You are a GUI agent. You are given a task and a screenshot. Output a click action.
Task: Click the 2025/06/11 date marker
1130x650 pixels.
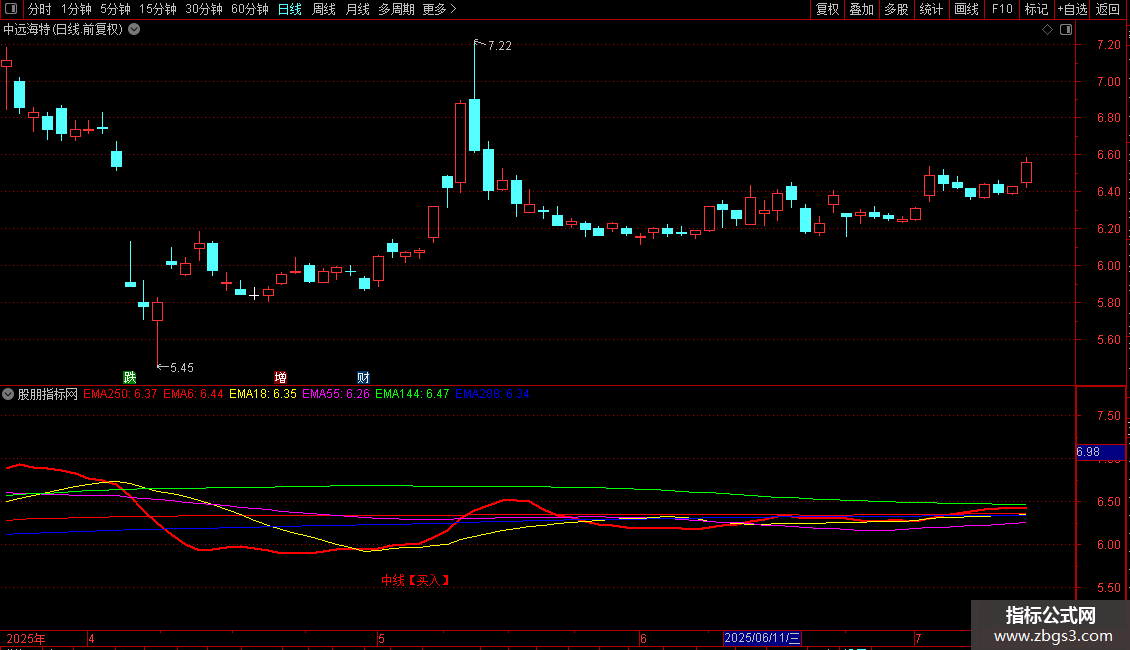tap(762, 638)
